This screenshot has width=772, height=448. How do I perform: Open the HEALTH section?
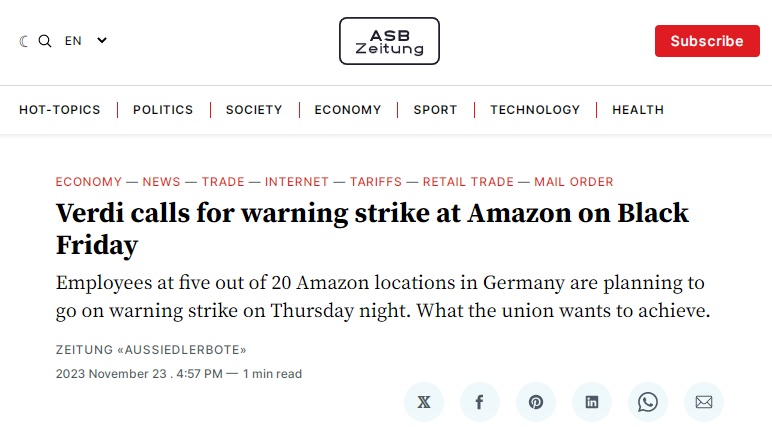point(638,110)
